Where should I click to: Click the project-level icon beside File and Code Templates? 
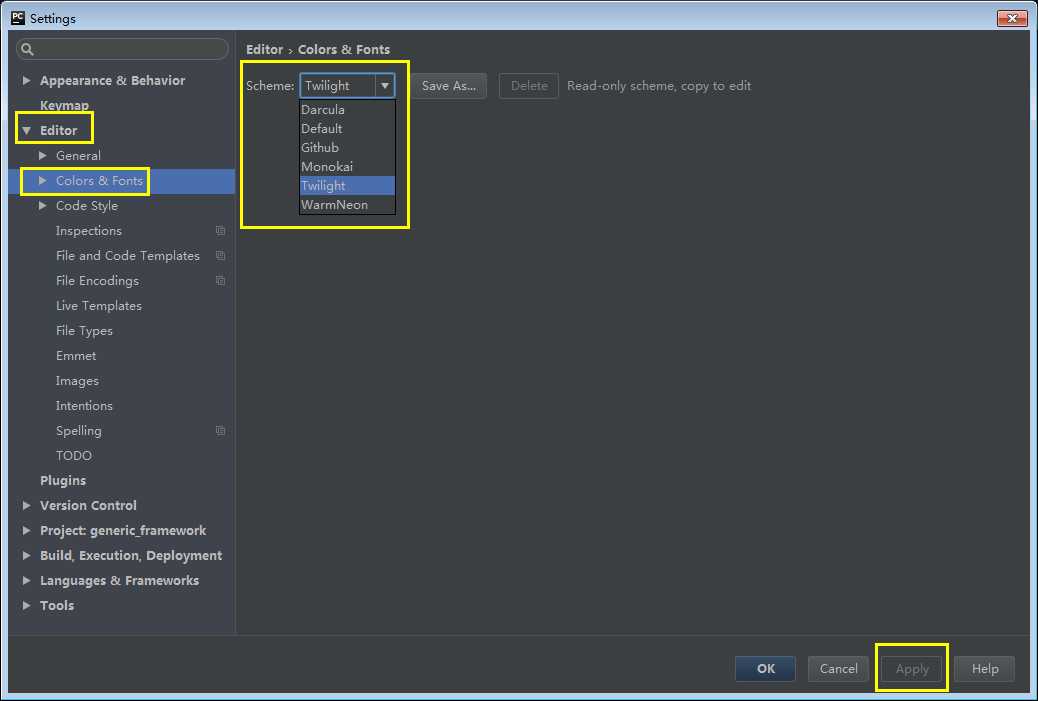point(220,256)
